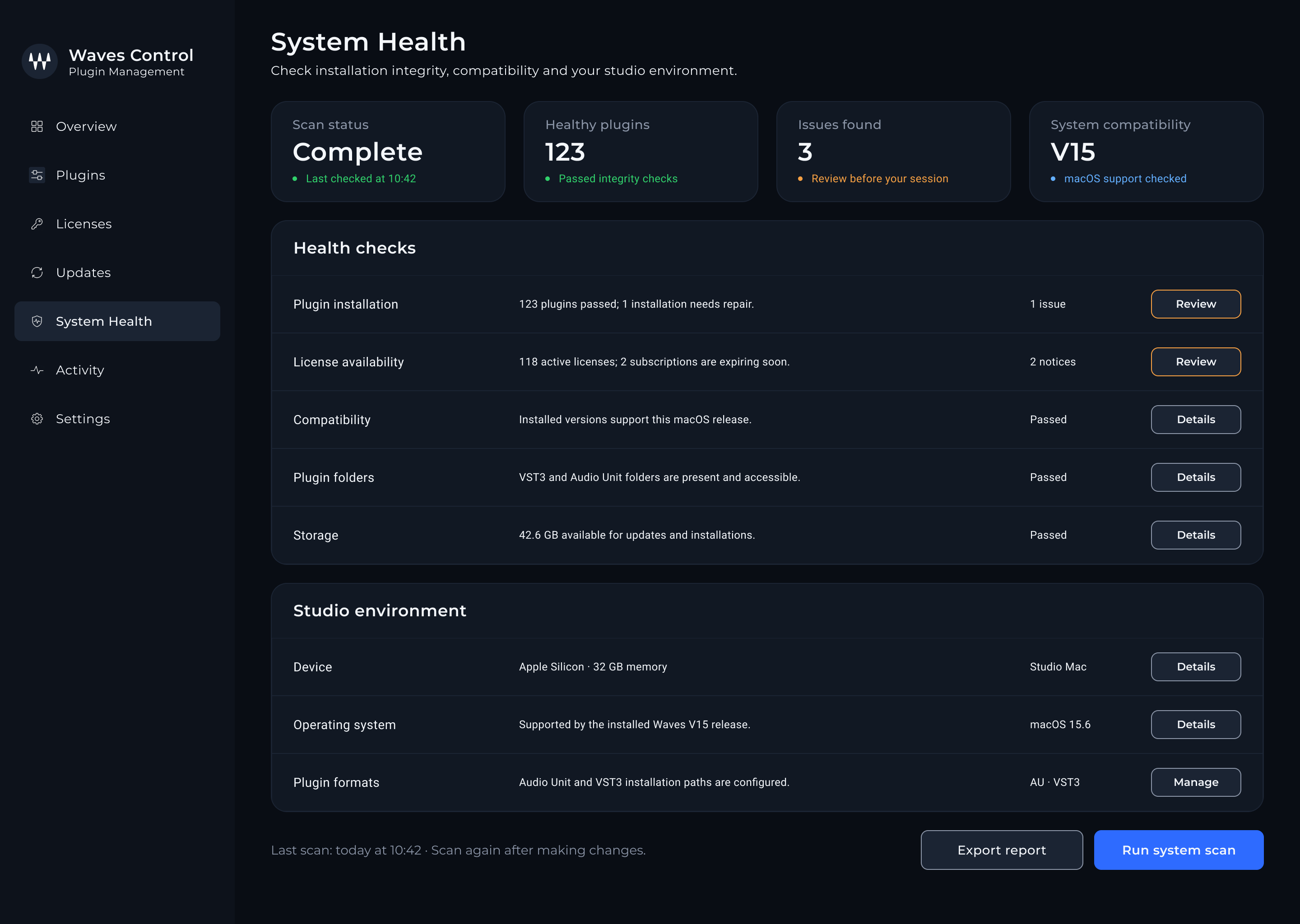1300x924 pixels.
Task: Click the Waves Control logo icon
Action: pos(39,61)
